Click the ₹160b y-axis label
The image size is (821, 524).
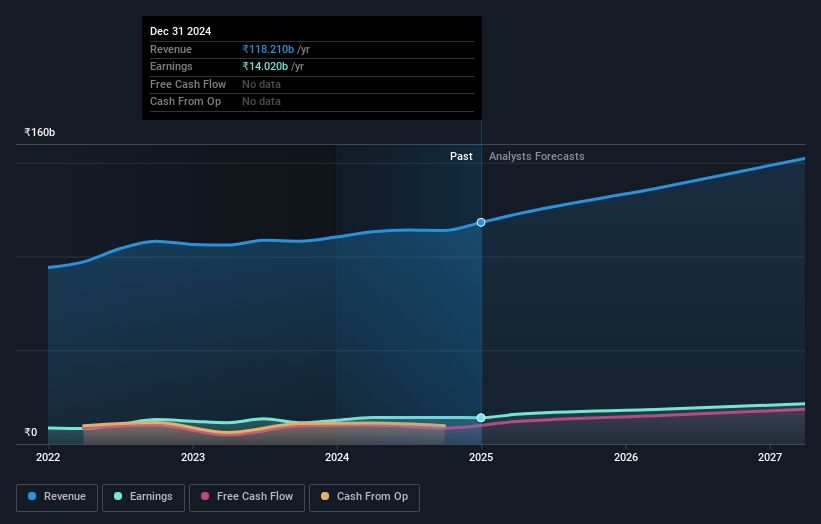39,132
